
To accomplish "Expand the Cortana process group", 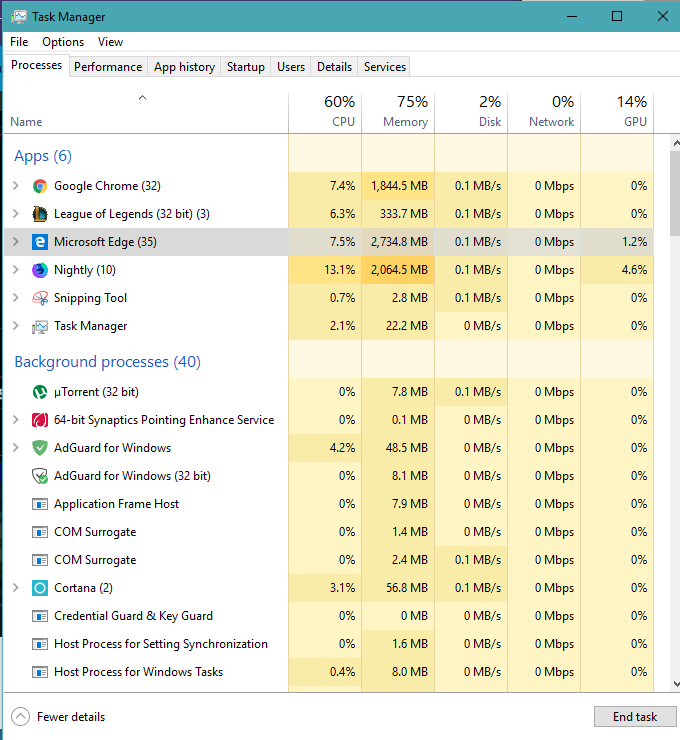I will point(15,588).
